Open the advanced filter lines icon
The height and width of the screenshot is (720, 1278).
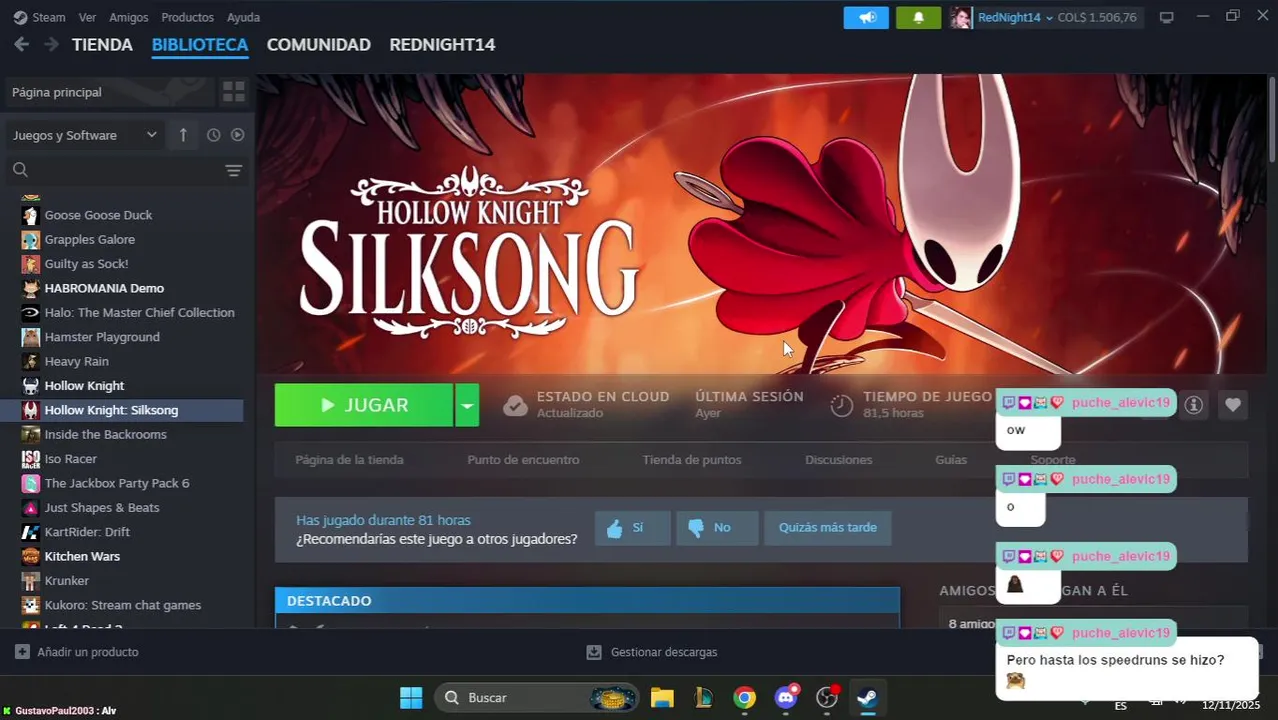click(233, 171)
